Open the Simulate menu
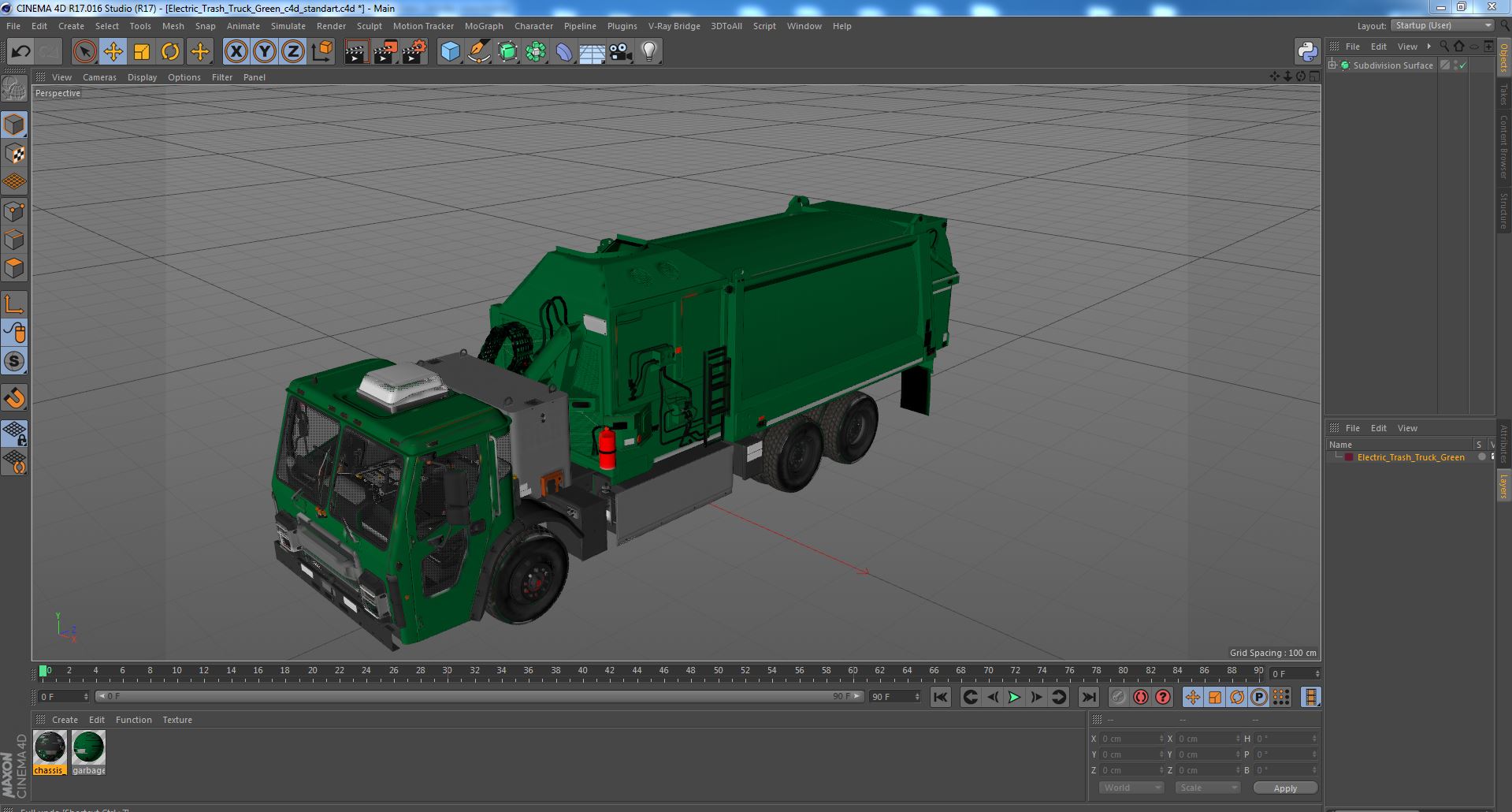 tap(288, 26)
